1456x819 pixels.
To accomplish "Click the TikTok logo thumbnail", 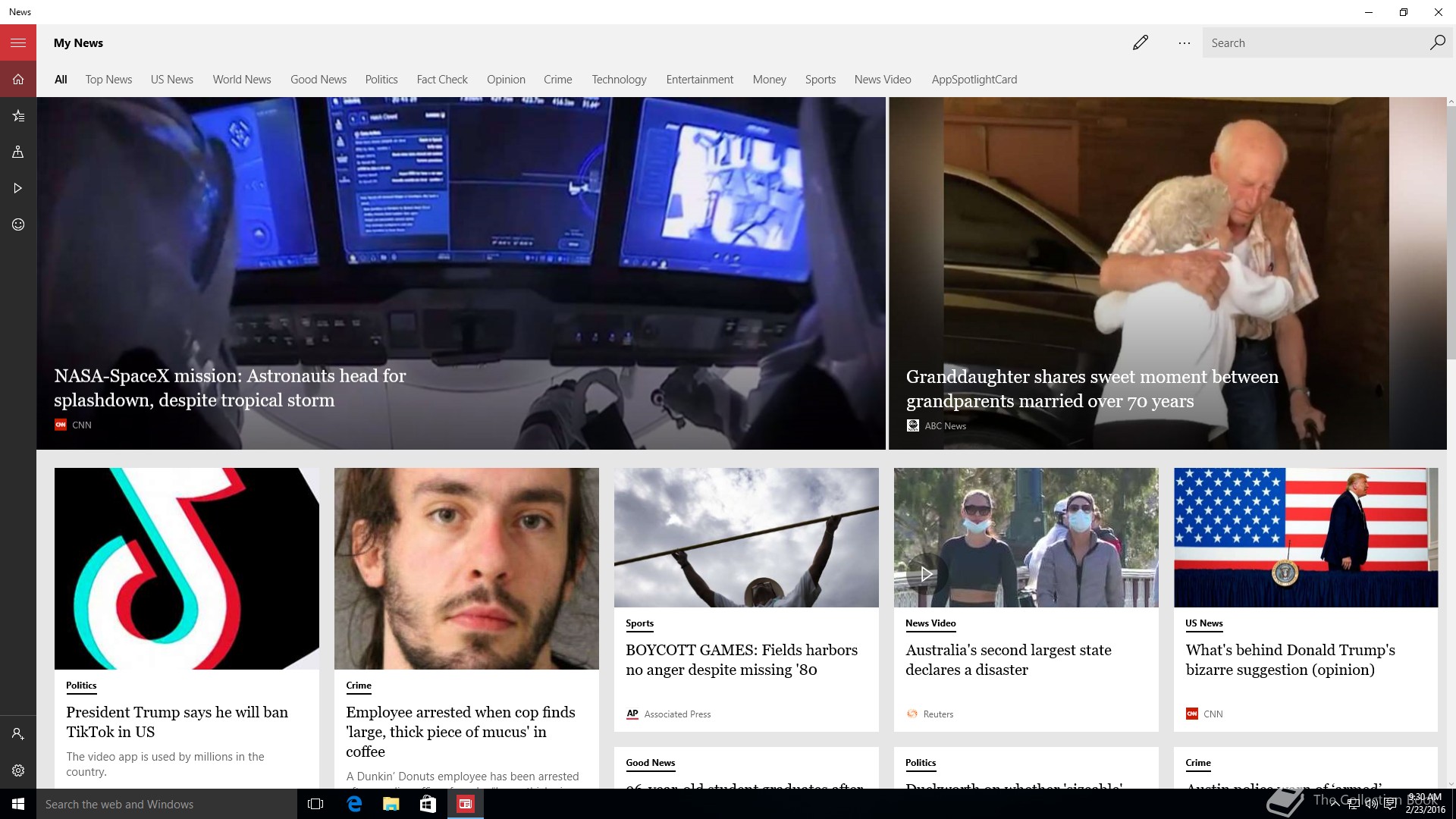I will pyautogui.click(x=187, y=569).
